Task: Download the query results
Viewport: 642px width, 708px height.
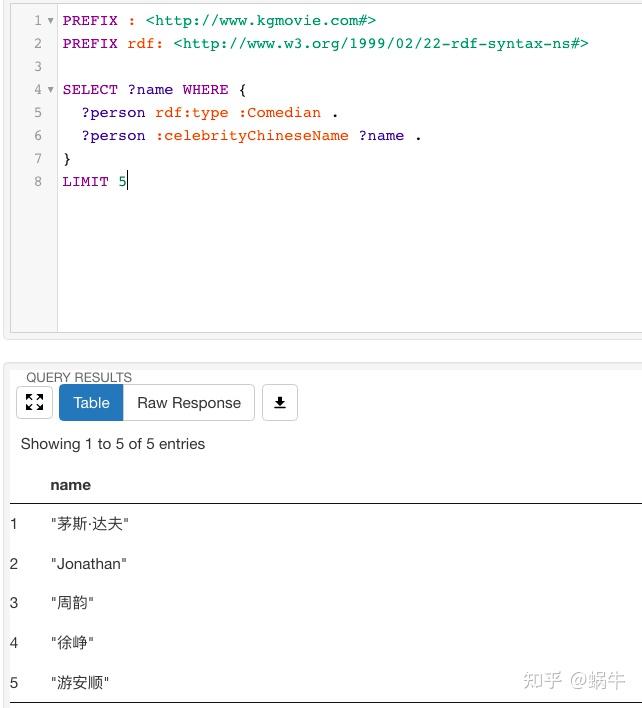Action: tap(280, 402)
